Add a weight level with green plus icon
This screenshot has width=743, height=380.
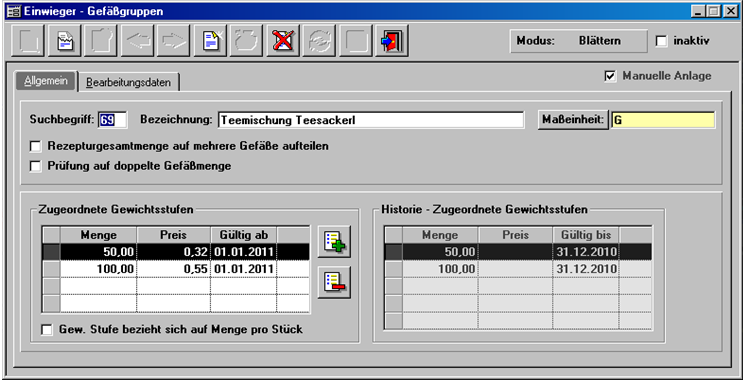point(335,242)
